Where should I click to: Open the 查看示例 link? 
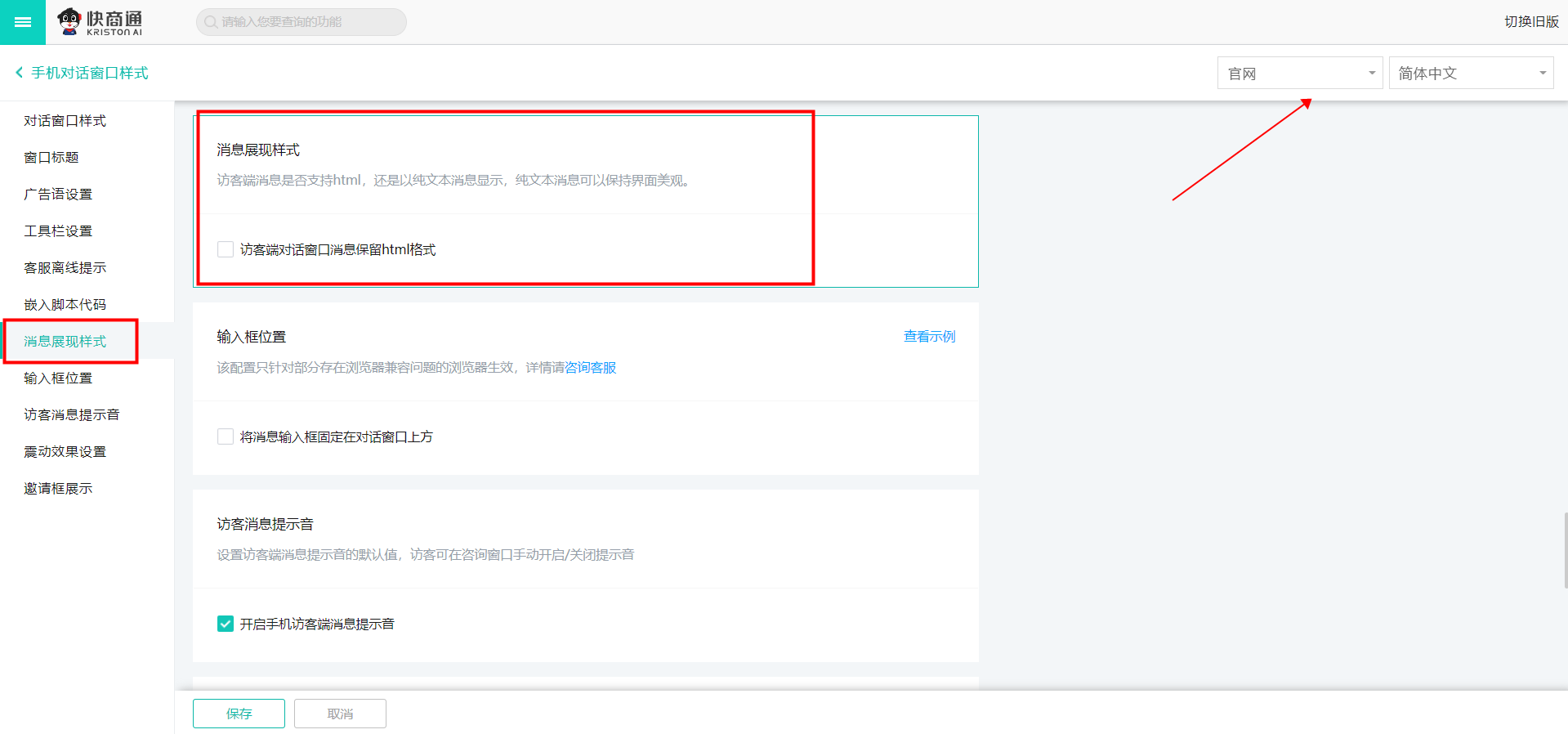929,337
